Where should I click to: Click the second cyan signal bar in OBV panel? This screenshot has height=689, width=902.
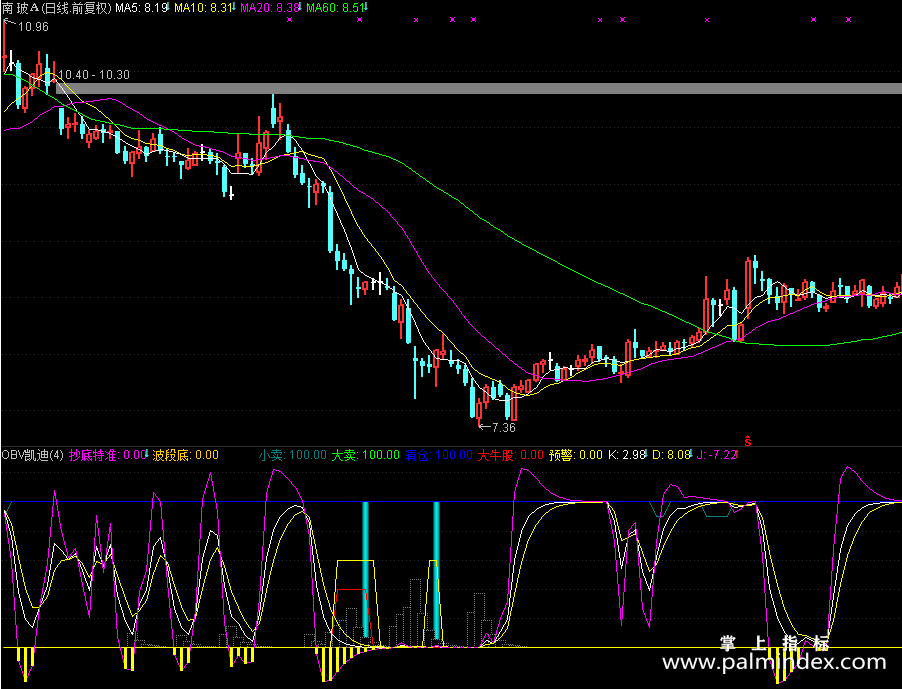coord(437,571)
